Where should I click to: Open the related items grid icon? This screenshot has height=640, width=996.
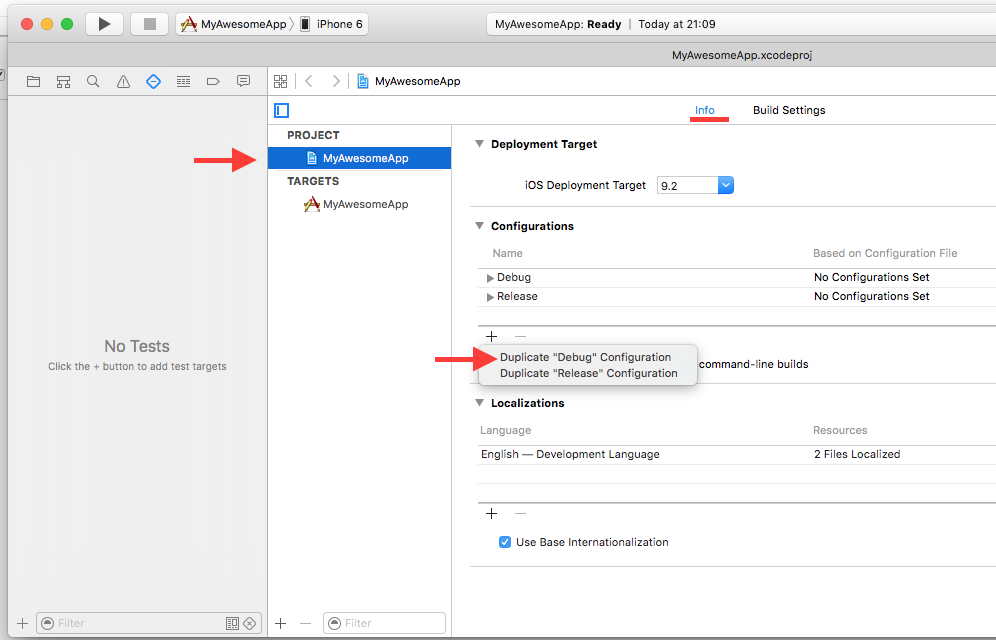(281, 81)
